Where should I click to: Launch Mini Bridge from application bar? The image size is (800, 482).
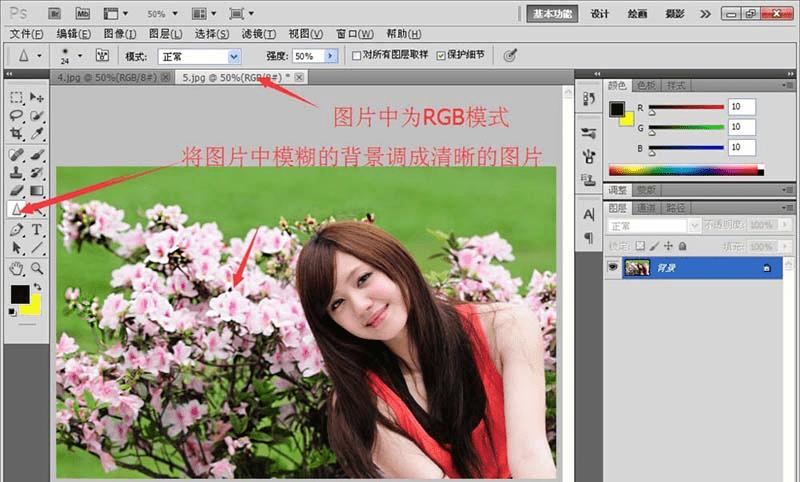point(83,14)
